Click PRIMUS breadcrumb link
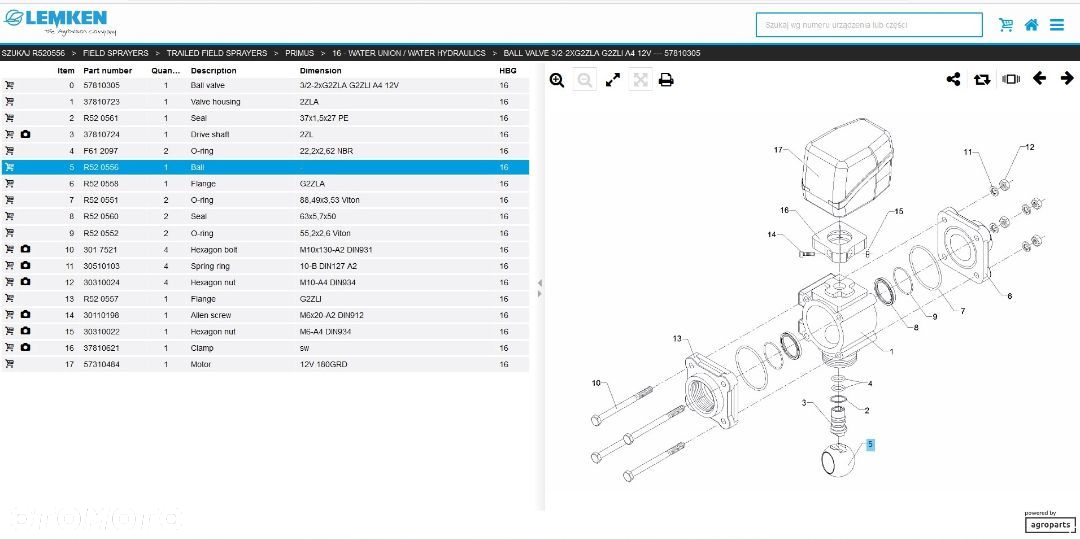This screenshot has width=1080, height=540. pyautogui.click(x=300, y=53)
